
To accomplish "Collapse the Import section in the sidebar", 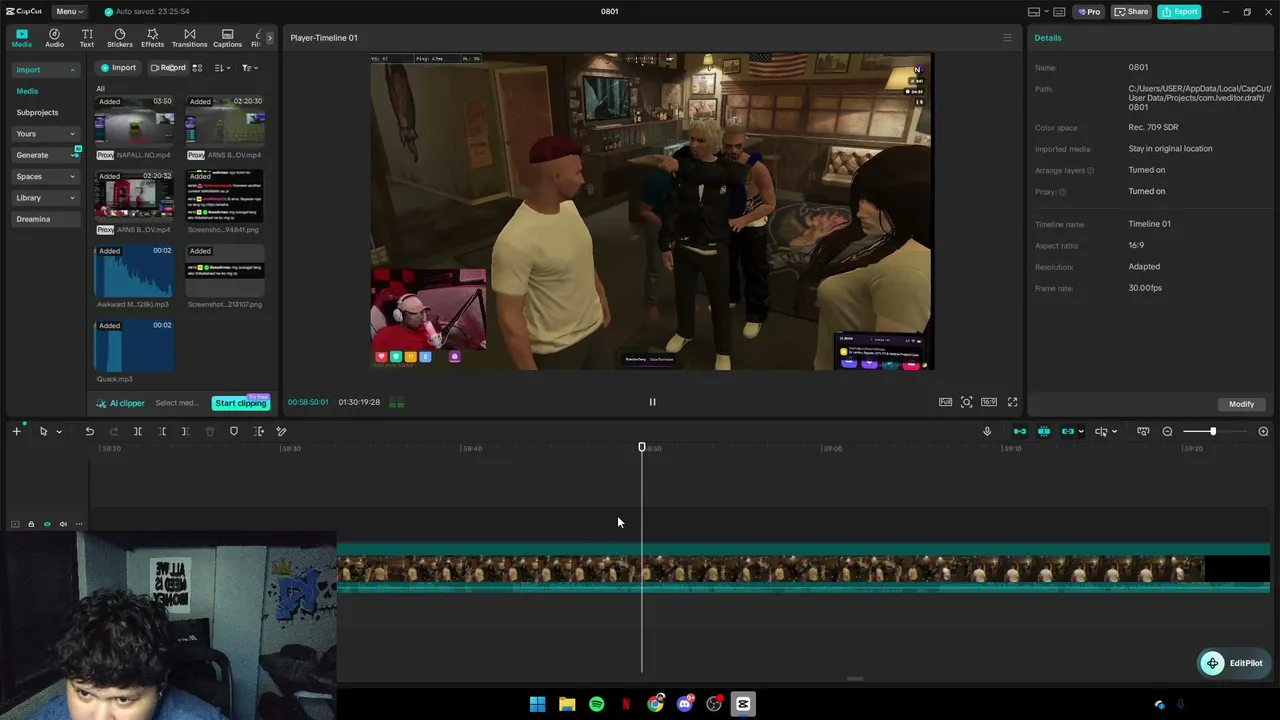I will pos(45,70).
